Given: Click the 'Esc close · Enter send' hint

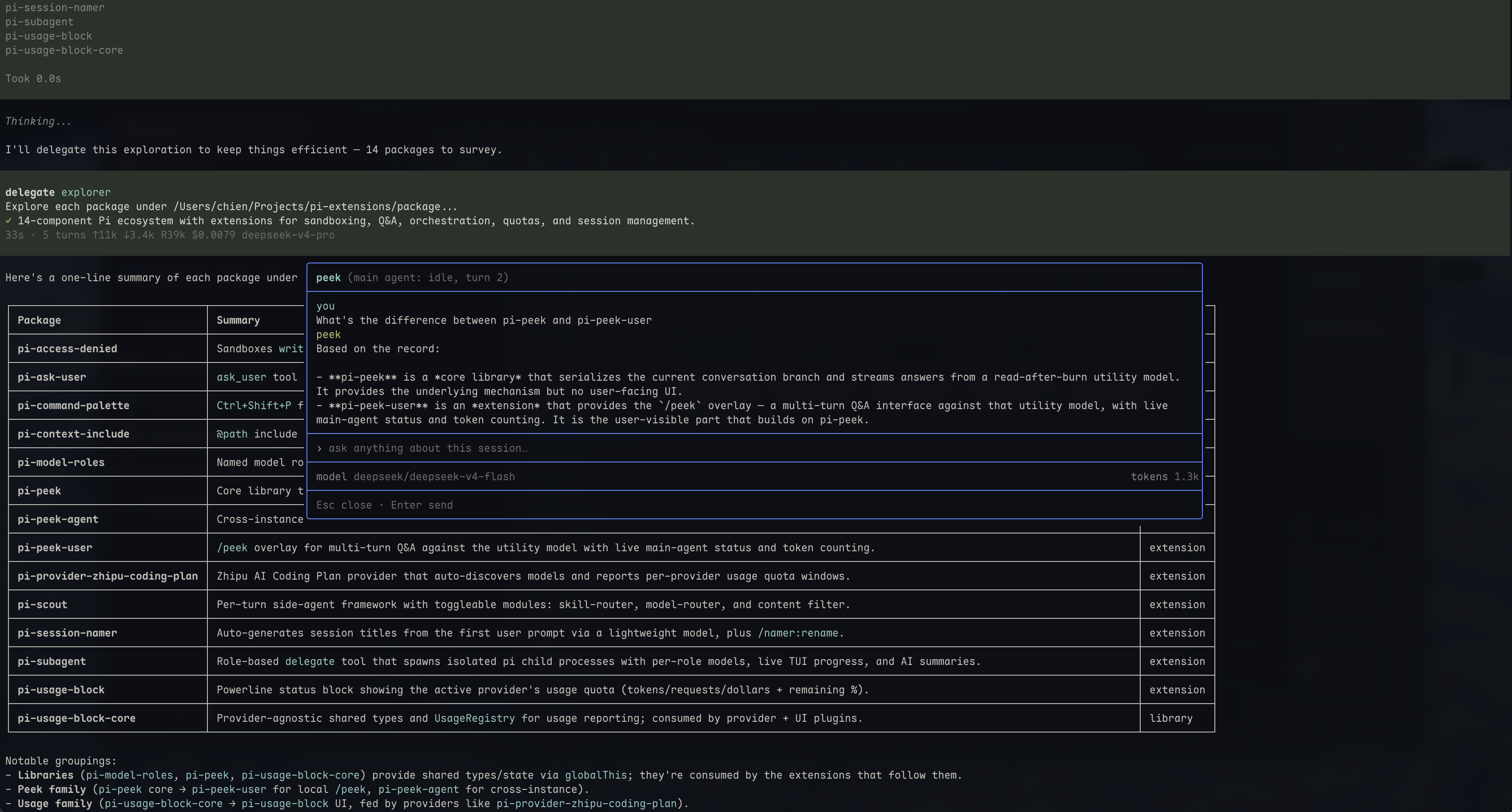Looking at the screenshot, I should tap(385, 505).
